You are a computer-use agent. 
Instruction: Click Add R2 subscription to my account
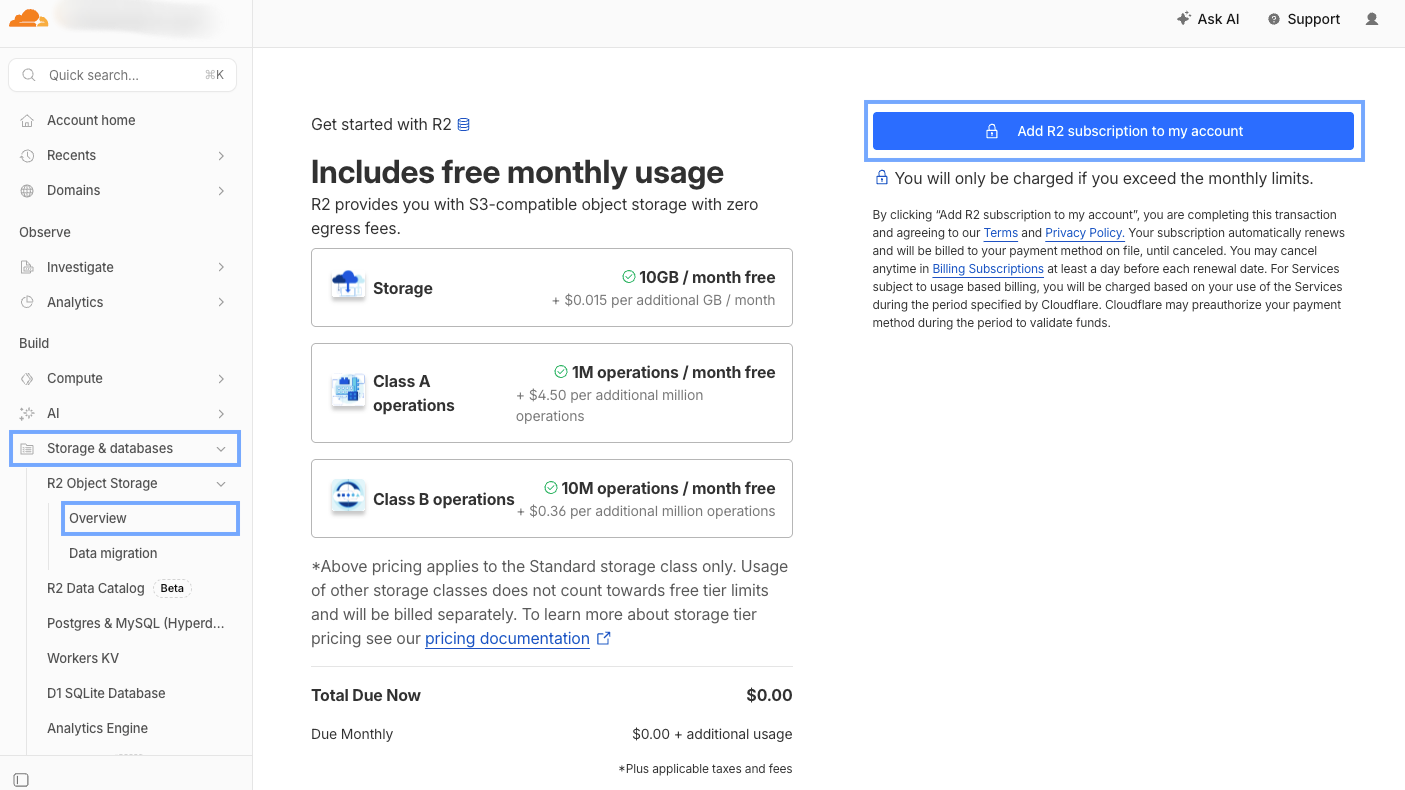1113,131
